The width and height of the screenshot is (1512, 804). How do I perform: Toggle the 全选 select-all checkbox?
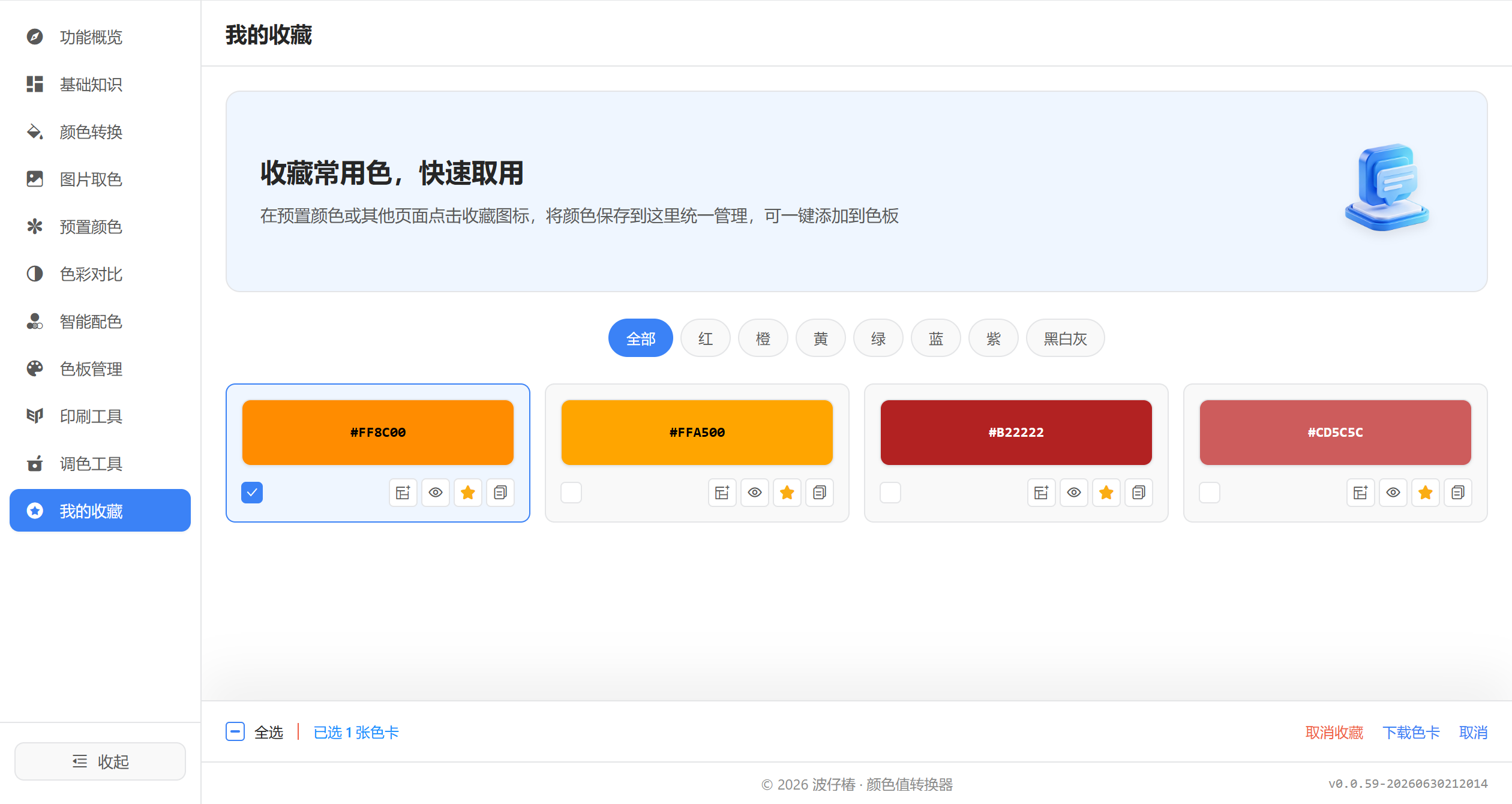(x=235, y=732)
